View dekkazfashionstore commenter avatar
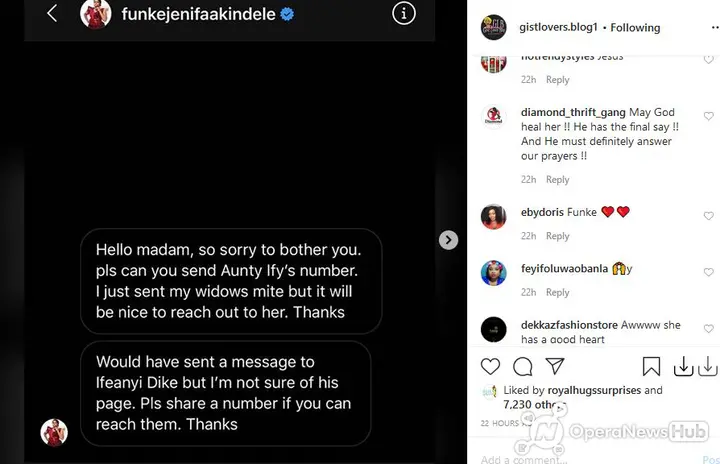 (x=494, y=329)
